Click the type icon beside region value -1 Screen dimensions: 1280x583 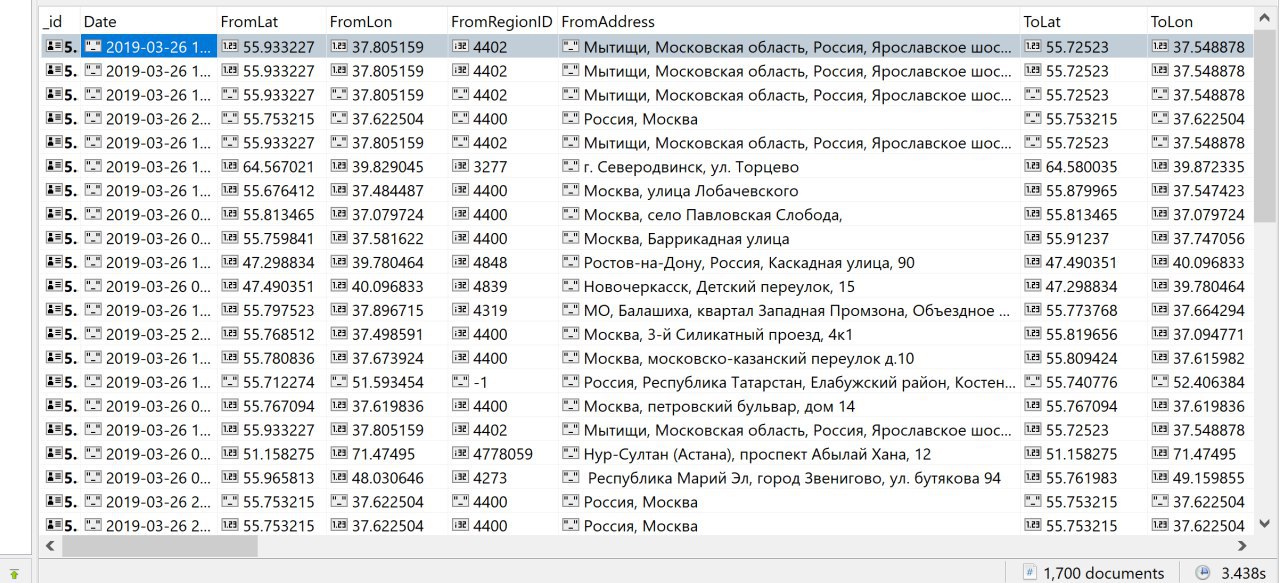click(461, 383)
